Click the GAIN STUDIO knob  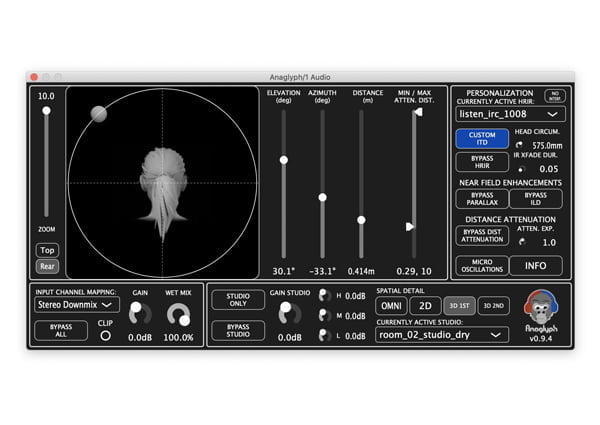click(290, 313)
